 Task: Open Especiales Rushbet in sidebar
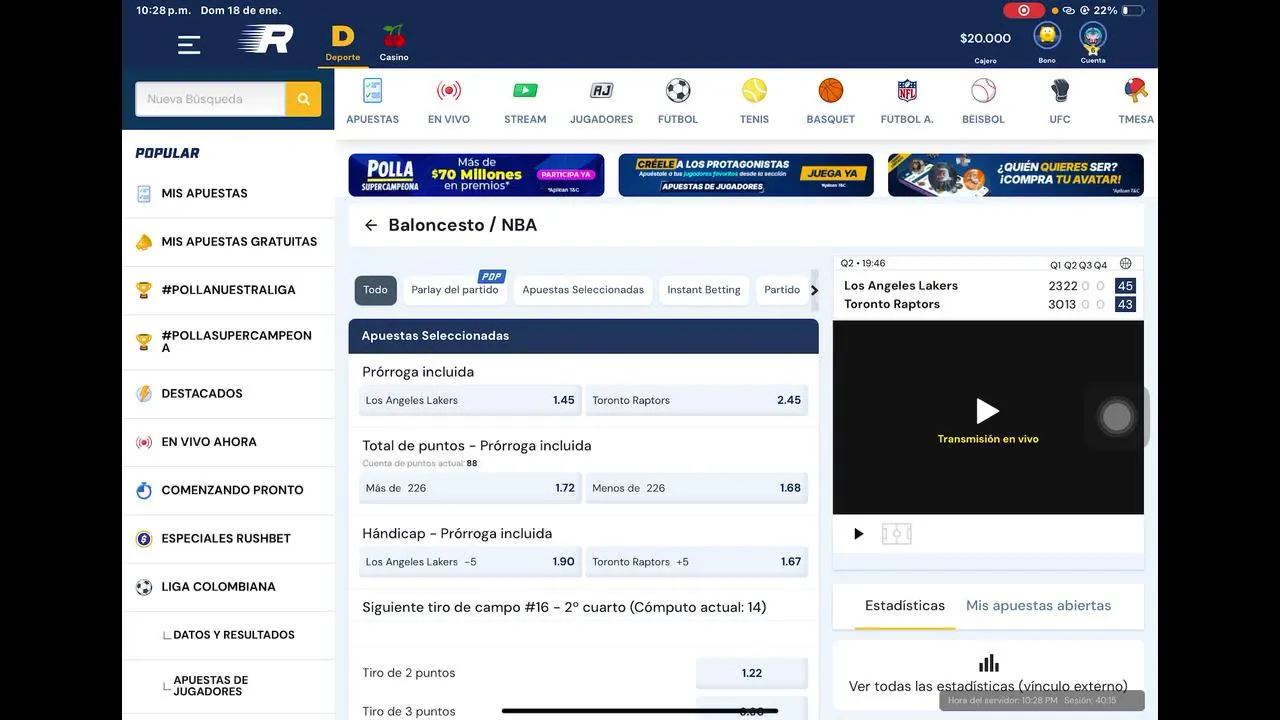tap(228, 538)
